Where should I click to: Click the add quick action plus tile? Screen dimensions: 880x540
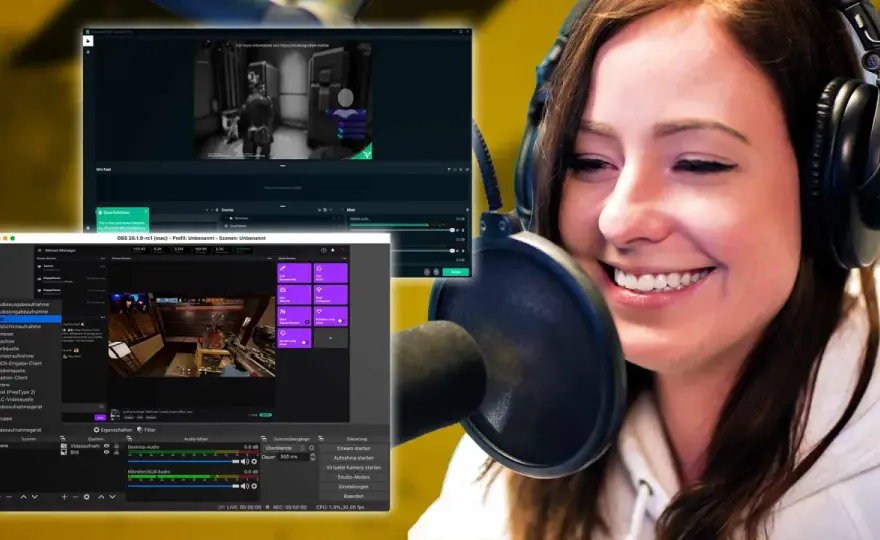tap(331, 338)
